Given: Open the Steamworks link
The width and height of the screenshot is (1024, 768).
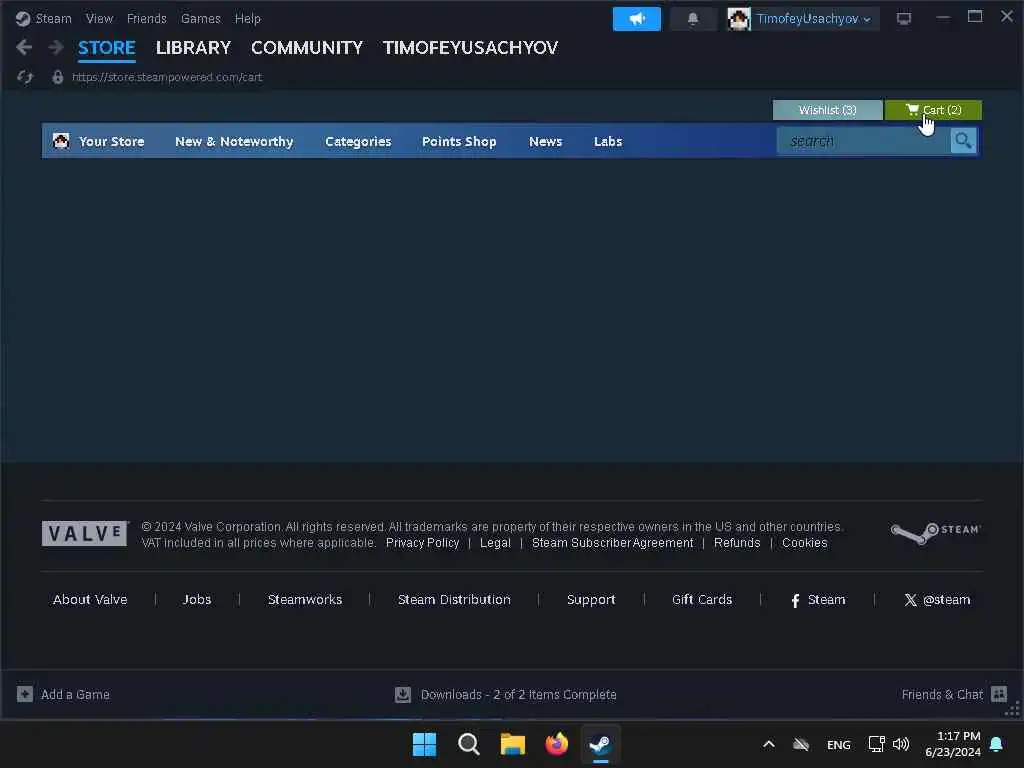Looking at the screenshot, I should coord(305,600).
